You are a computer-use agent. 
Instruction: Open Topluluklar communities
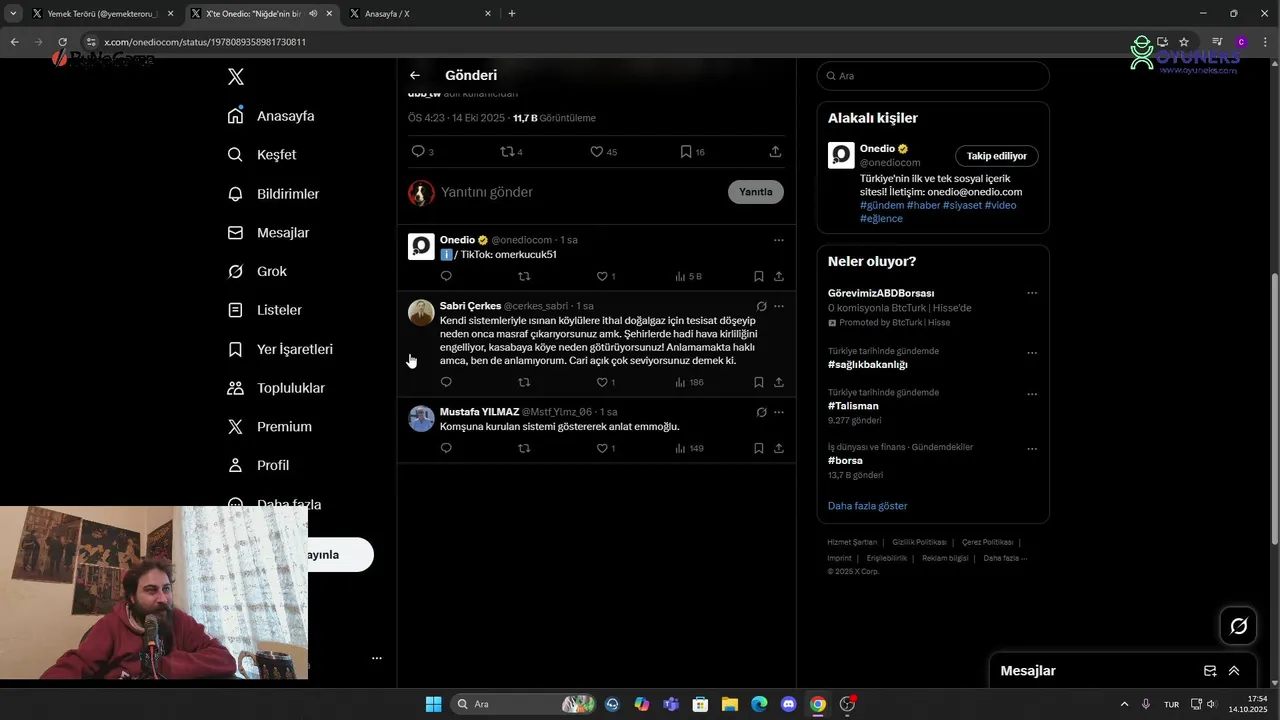pyautogui.click(x=276, y=388)
